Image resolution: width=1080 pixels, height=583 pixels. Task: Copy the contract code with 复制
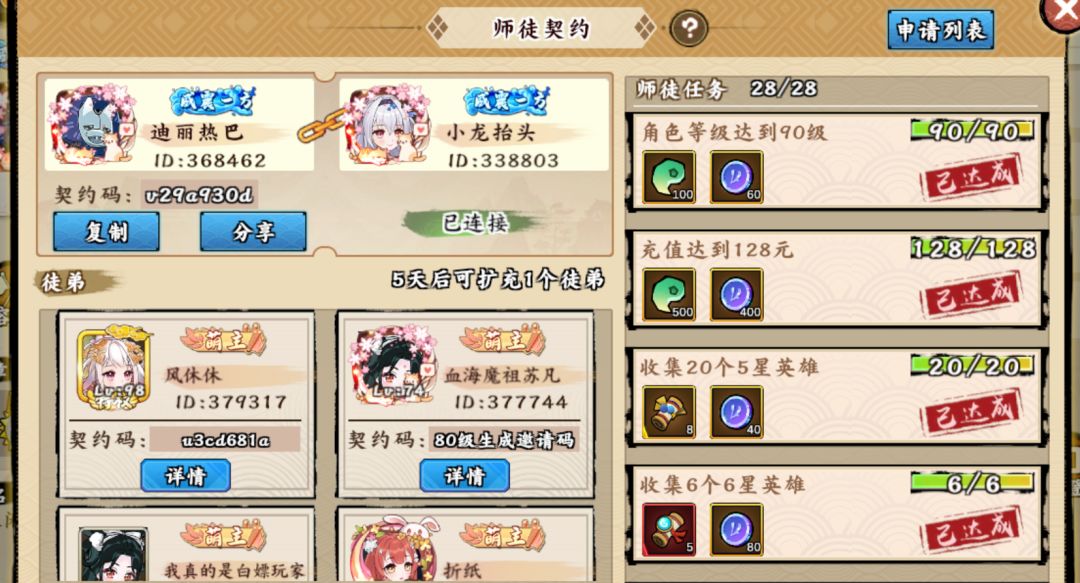click(106, 232)
